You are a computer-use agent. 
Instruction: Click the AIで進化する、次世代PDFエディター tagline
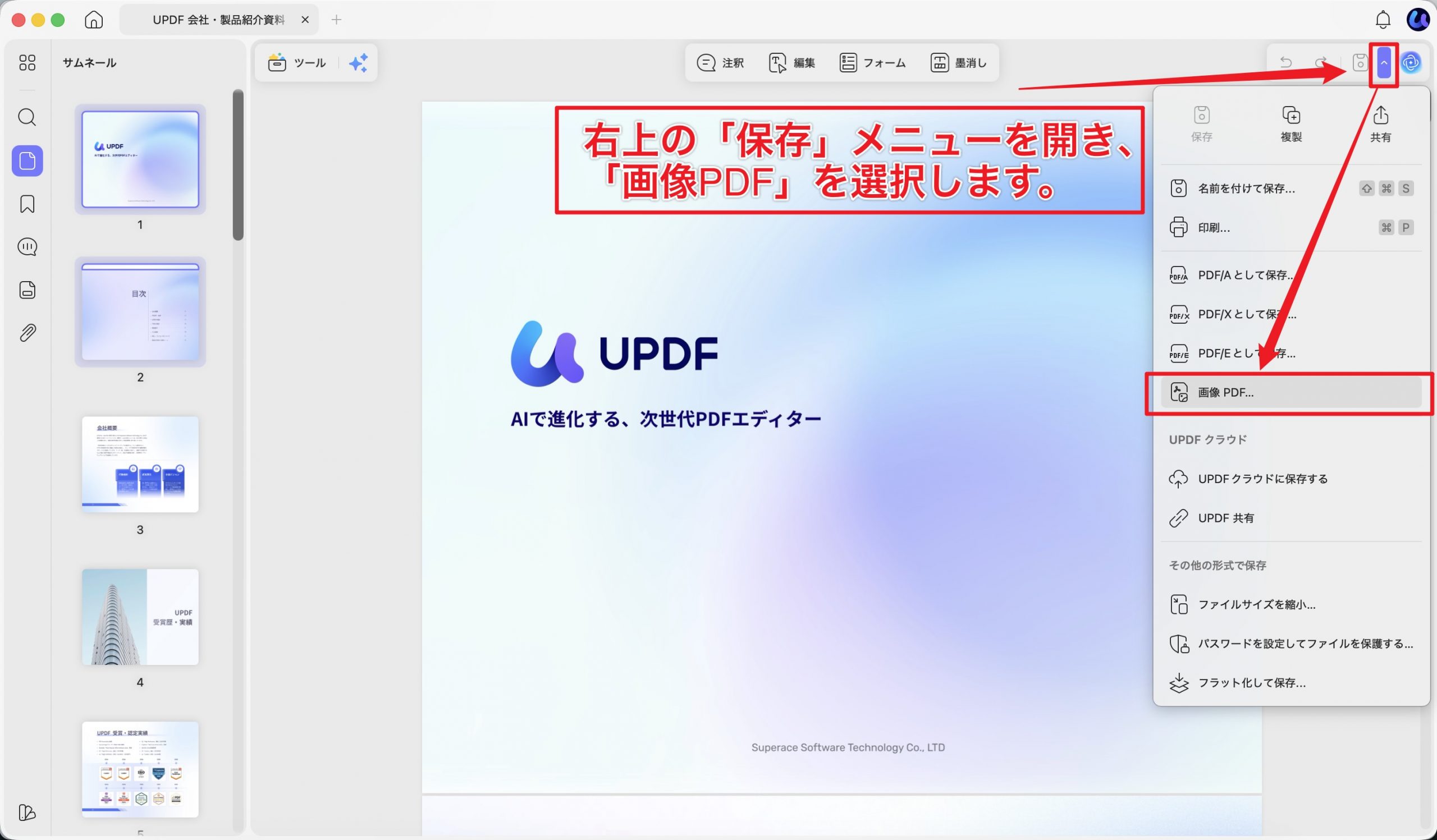tap(666, 419)
